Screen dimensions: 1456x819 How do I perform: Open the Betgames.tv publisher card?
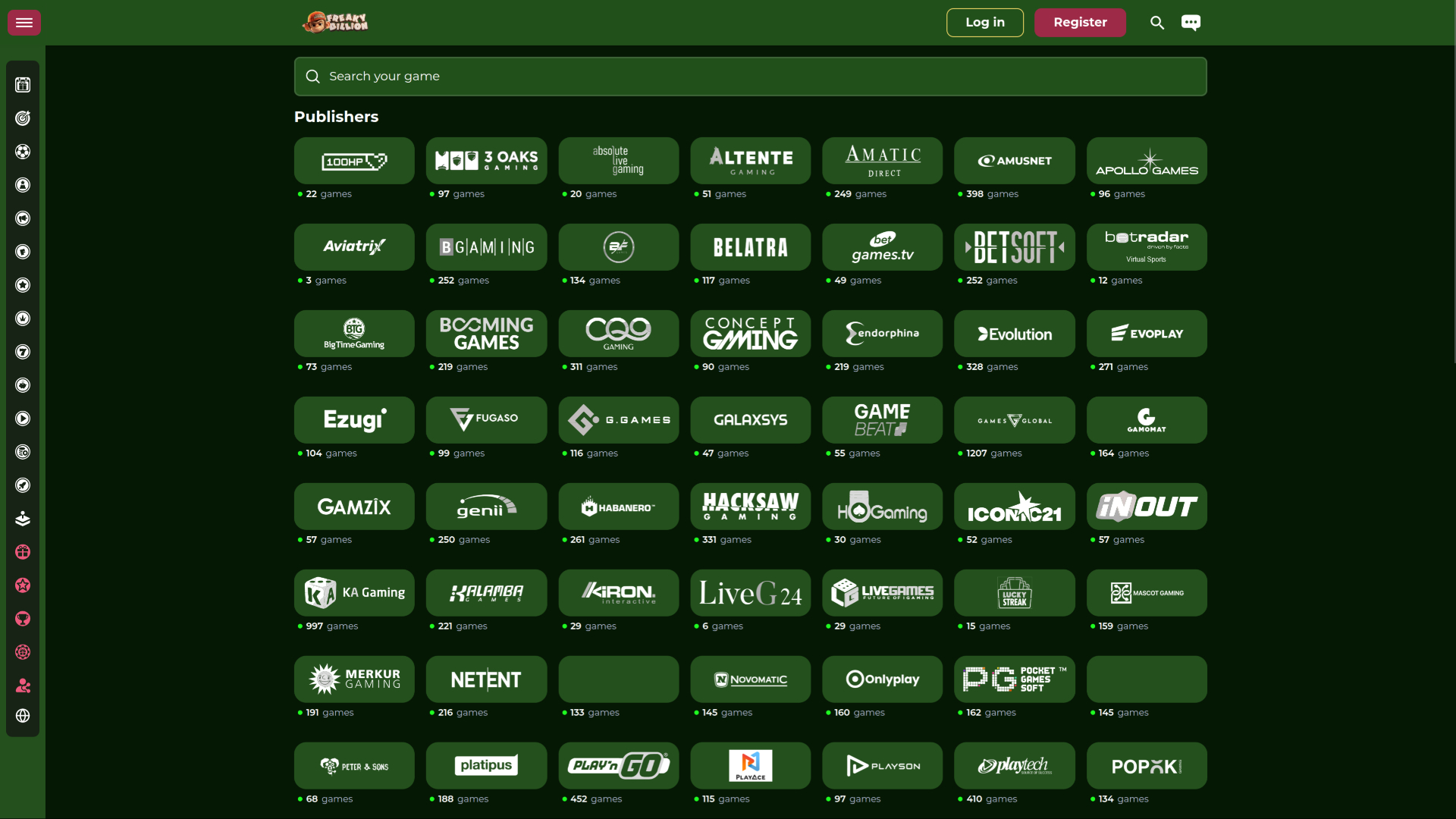(x=882, y=247)
